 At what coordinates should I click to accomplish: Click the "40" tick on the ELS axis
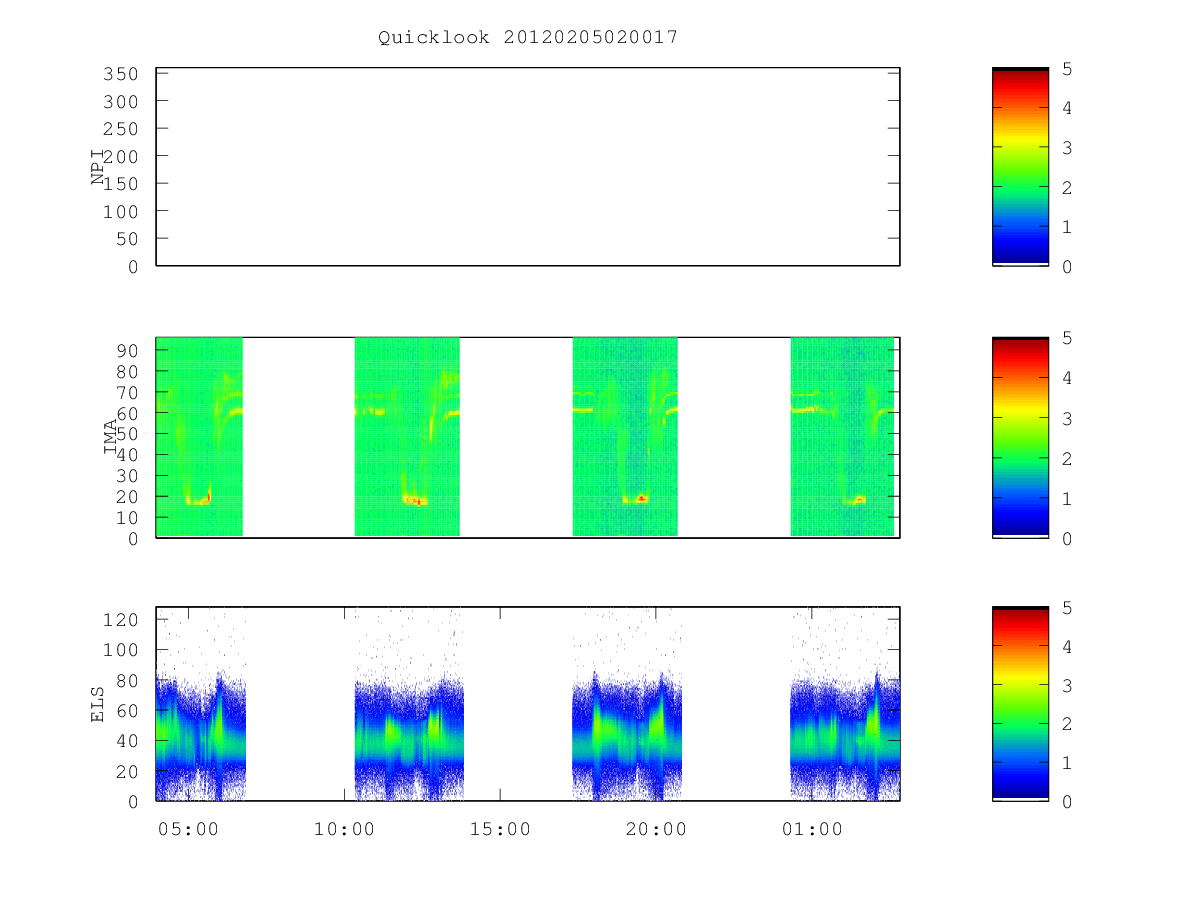click(x=126, y=742)
